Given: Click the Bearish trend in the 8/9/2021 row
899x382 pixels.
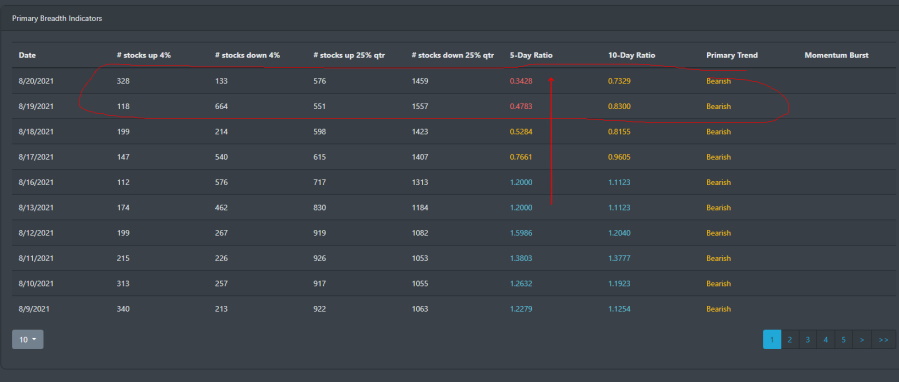Looking at the screenshot, I should pos(718,309).
